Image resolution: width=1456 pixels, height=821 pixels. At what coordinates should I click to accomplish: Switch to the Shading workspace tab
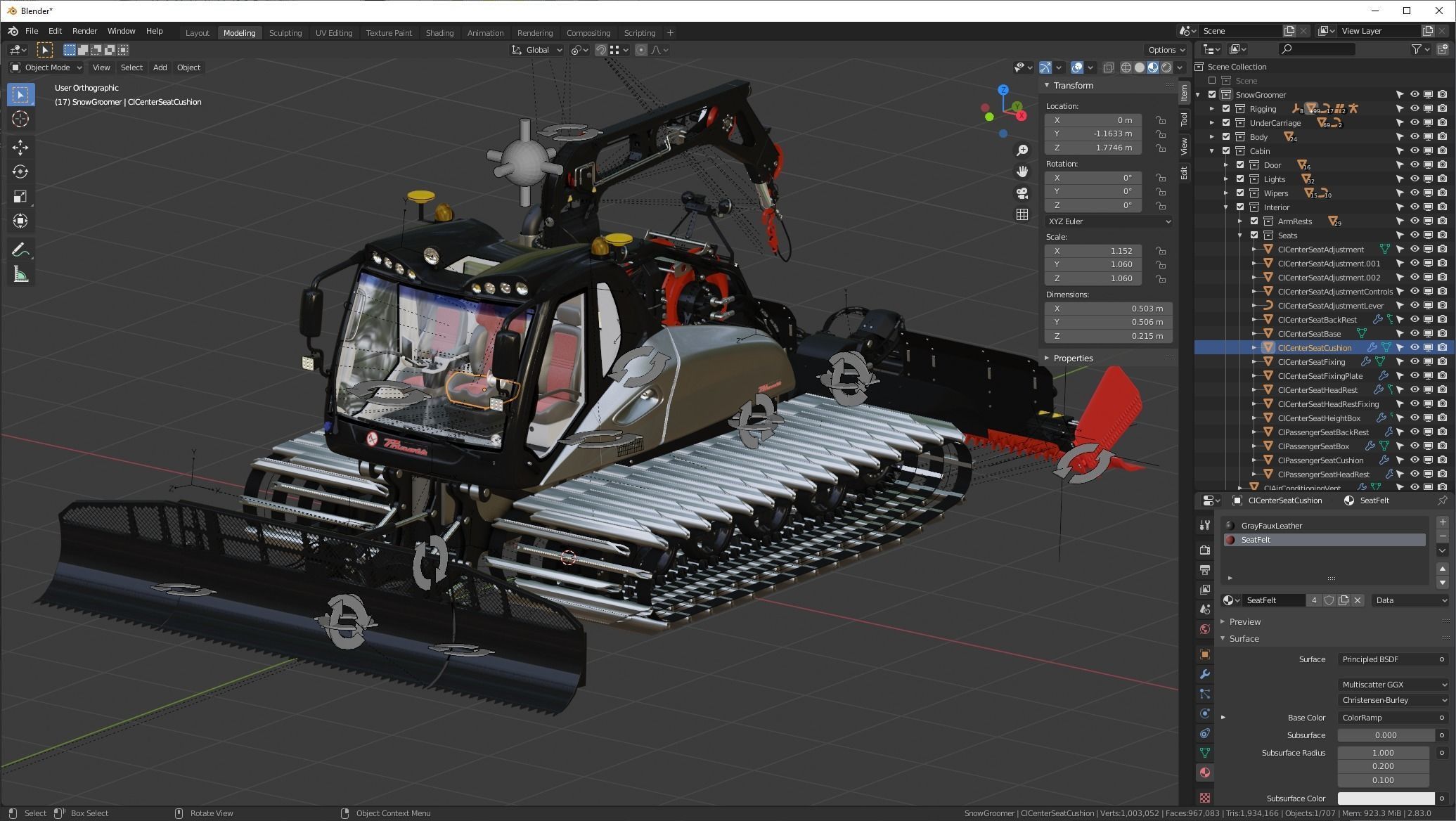pos(439,33)
